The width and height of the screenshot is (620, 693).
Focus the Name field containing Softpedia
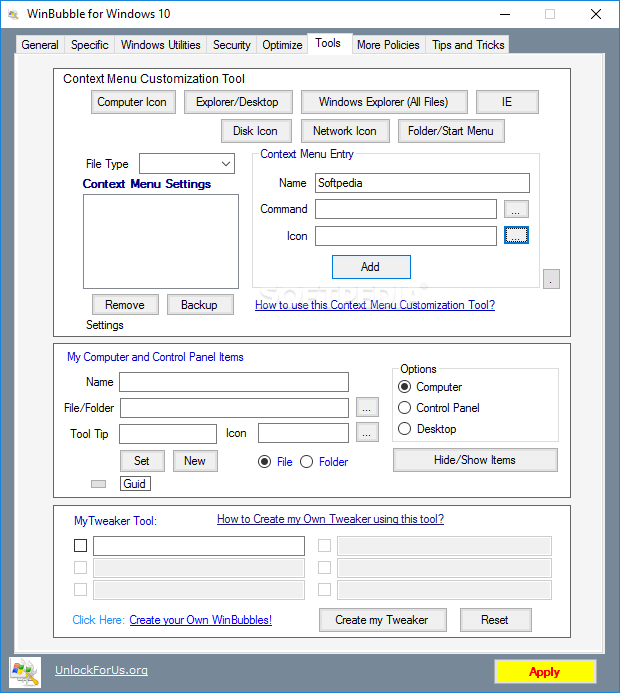click(422, 183)
